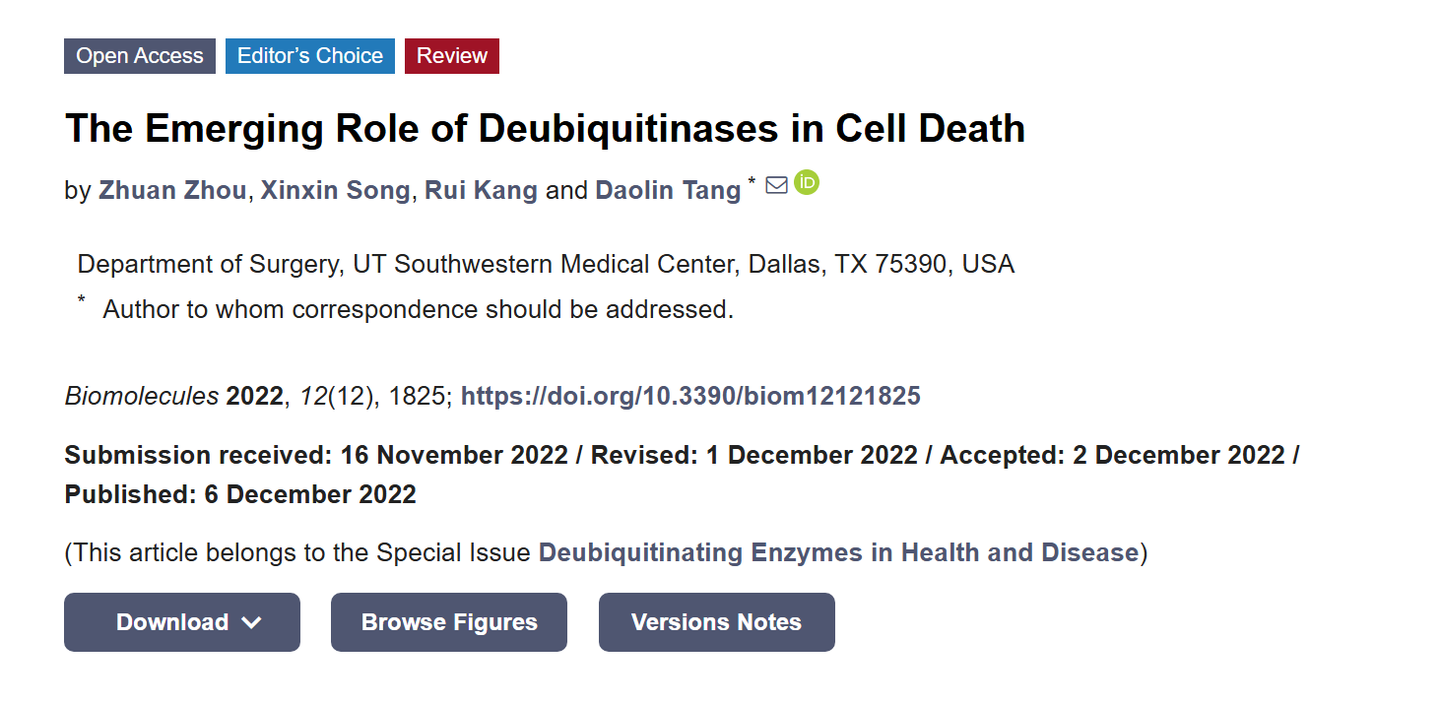
Task: Open author Xinxin Song's profile link
Action: [335, 190]
